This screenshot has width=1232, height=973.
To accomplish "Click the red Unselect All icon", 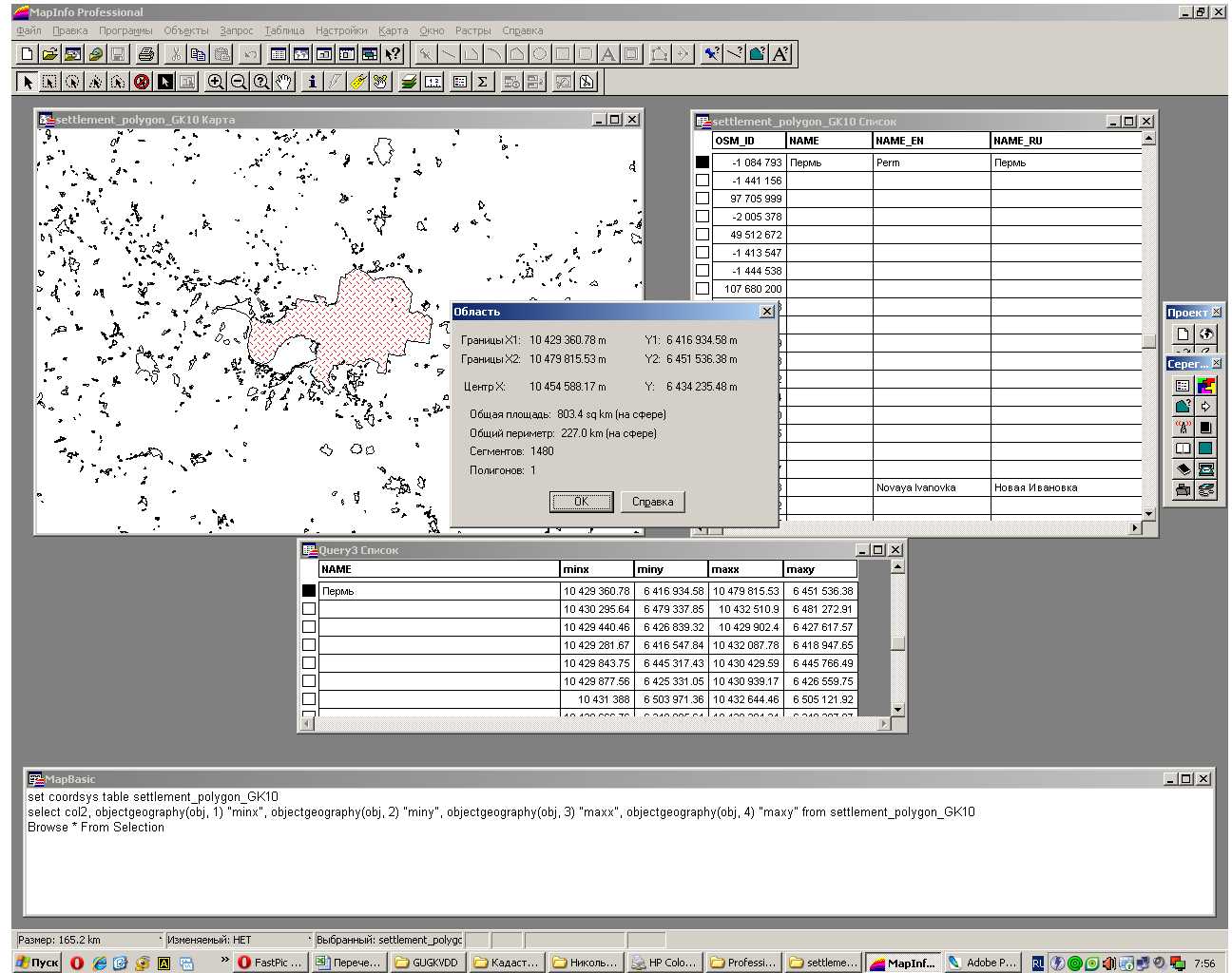I will pos(142,82).
